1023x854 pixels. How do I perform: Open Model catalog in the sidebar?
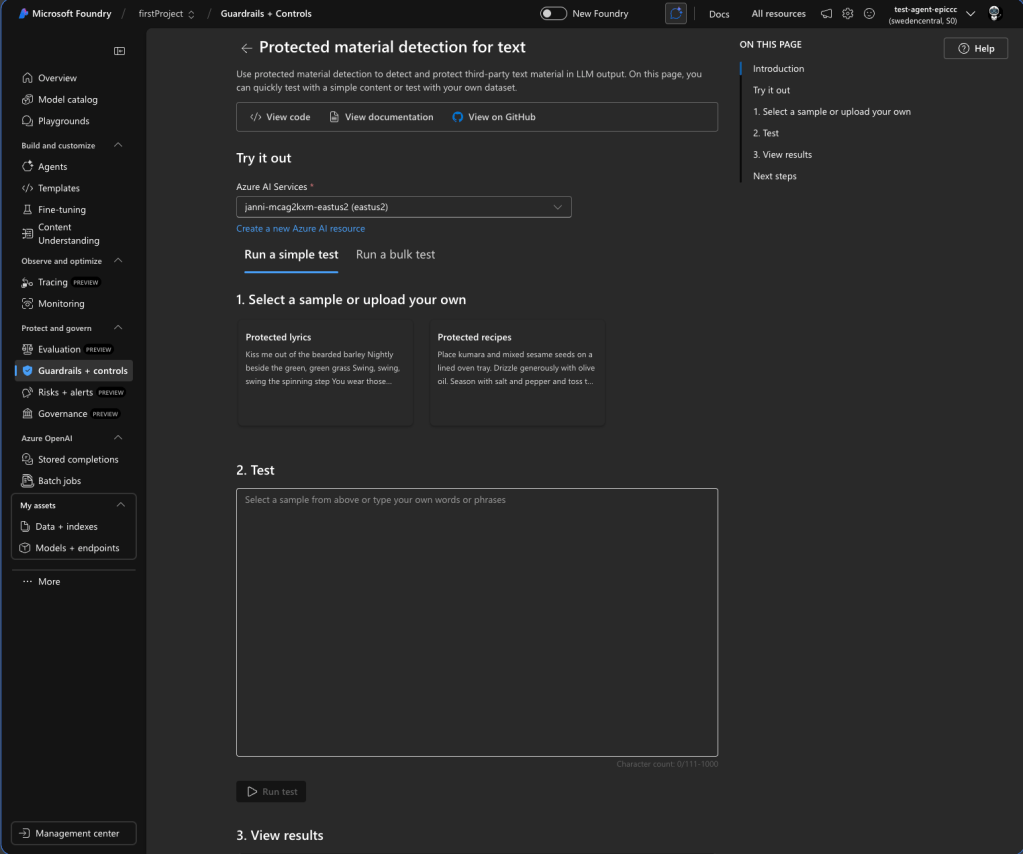pos(67,99)
